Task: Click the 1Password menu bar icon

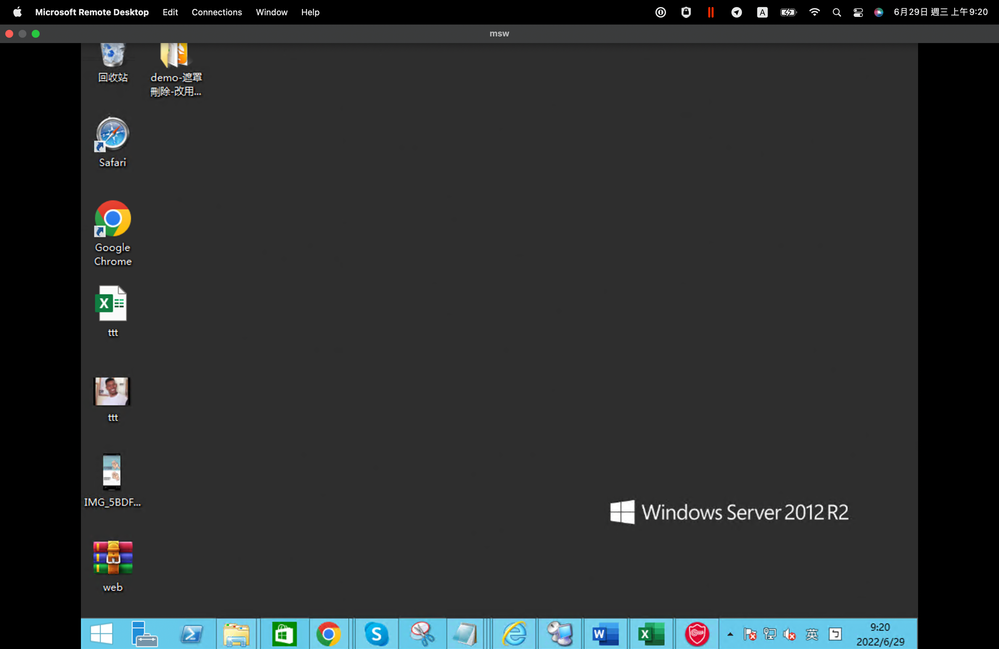Action: point(661,12)
